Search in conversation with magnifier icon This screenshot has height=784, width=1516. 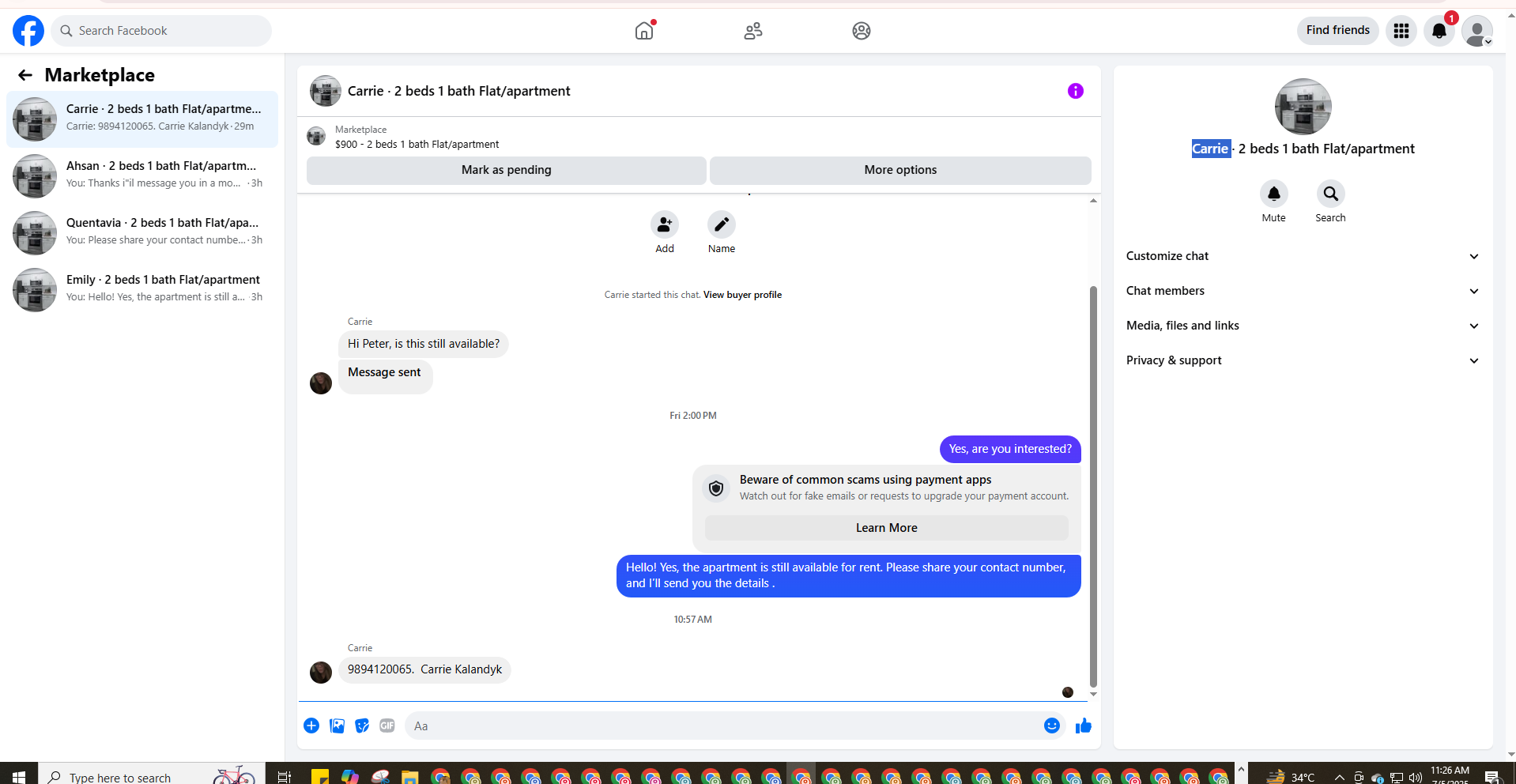click(x=1330, y=194)
